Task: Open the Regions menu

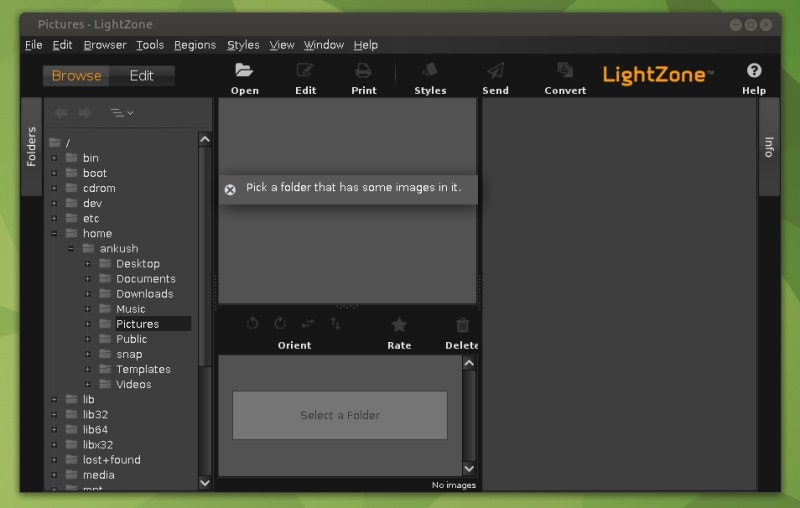Action: 195,45
